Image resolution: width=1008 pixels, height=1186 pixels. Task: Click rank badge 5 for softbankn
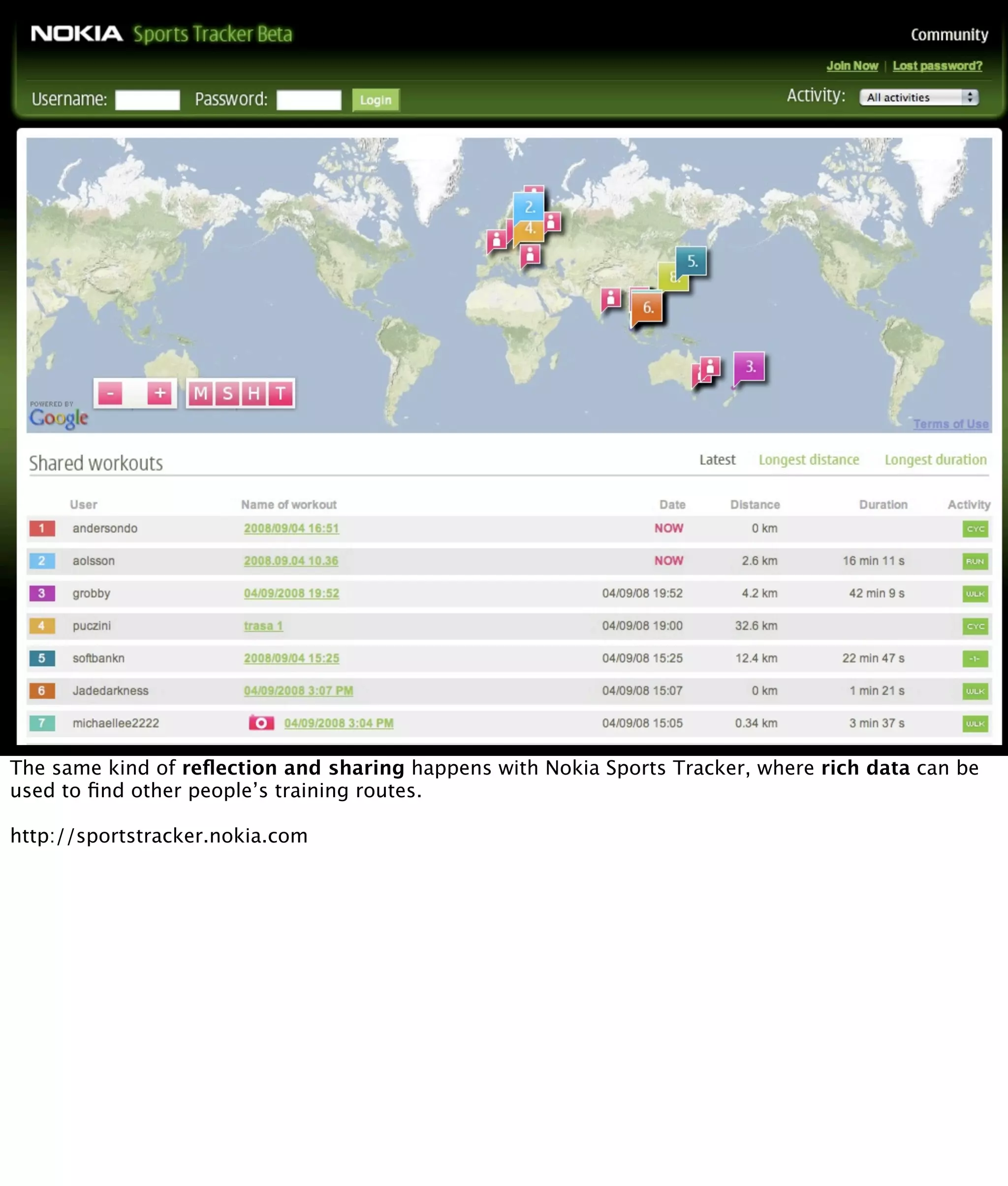pyautogui.click(x=42, y=658)
